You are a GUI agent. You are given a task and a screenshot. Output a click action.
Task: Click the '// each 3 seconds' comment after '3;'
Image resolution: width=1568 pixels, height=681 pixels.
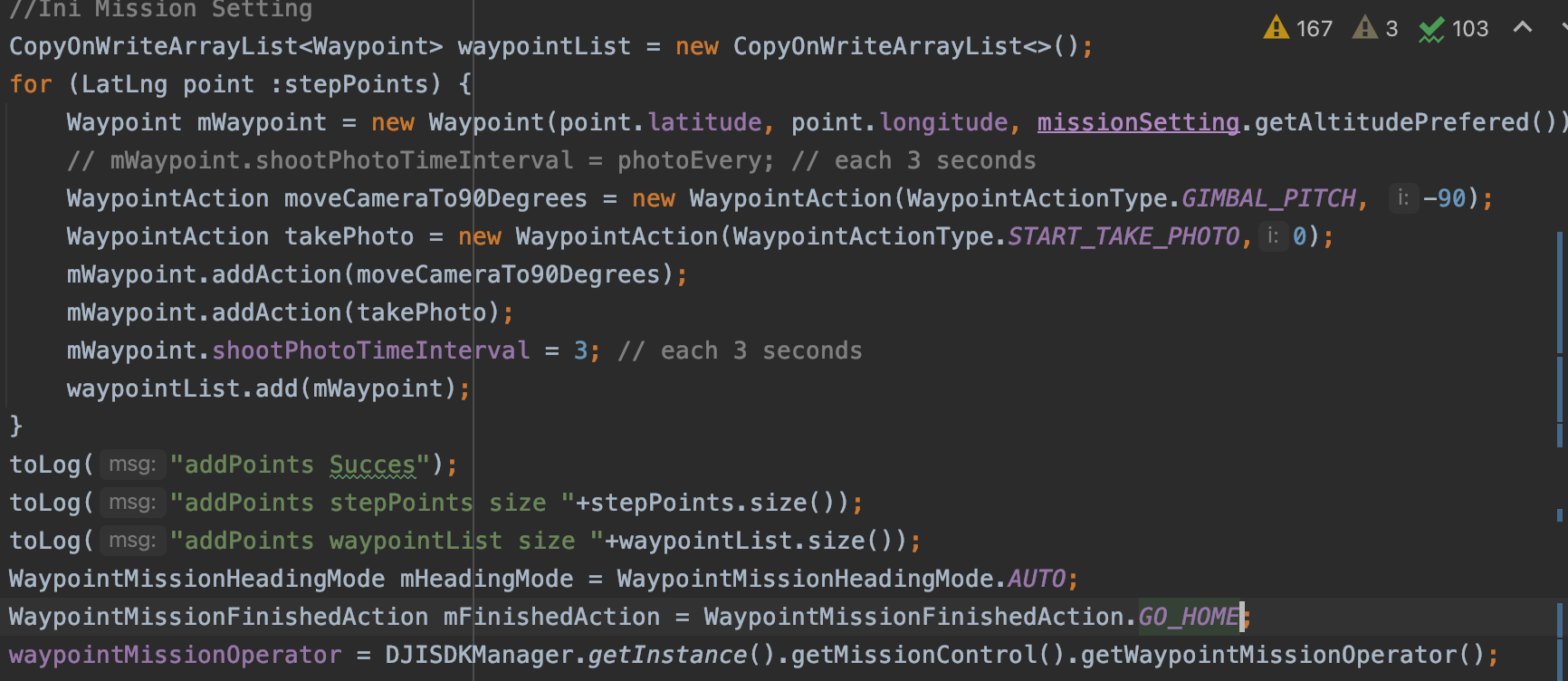pyautogui.click(x=740, y=350)
